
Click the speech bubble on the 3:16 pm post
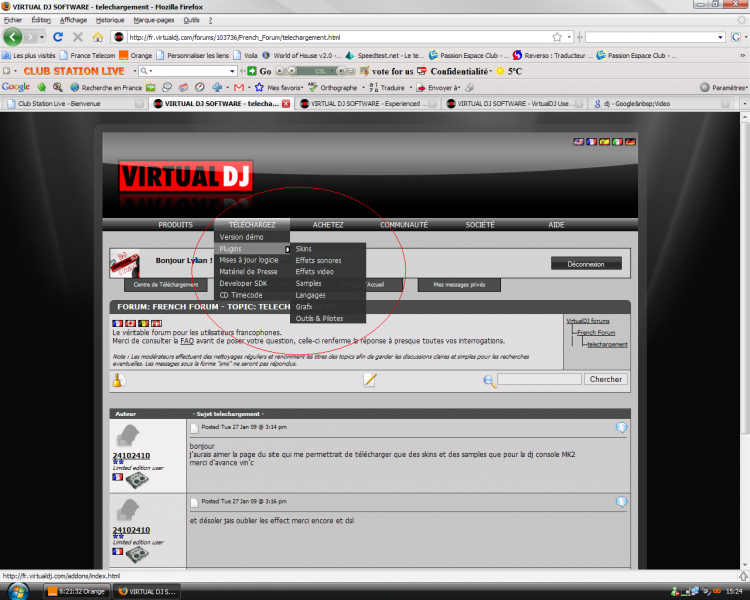[x=621, y=502]
